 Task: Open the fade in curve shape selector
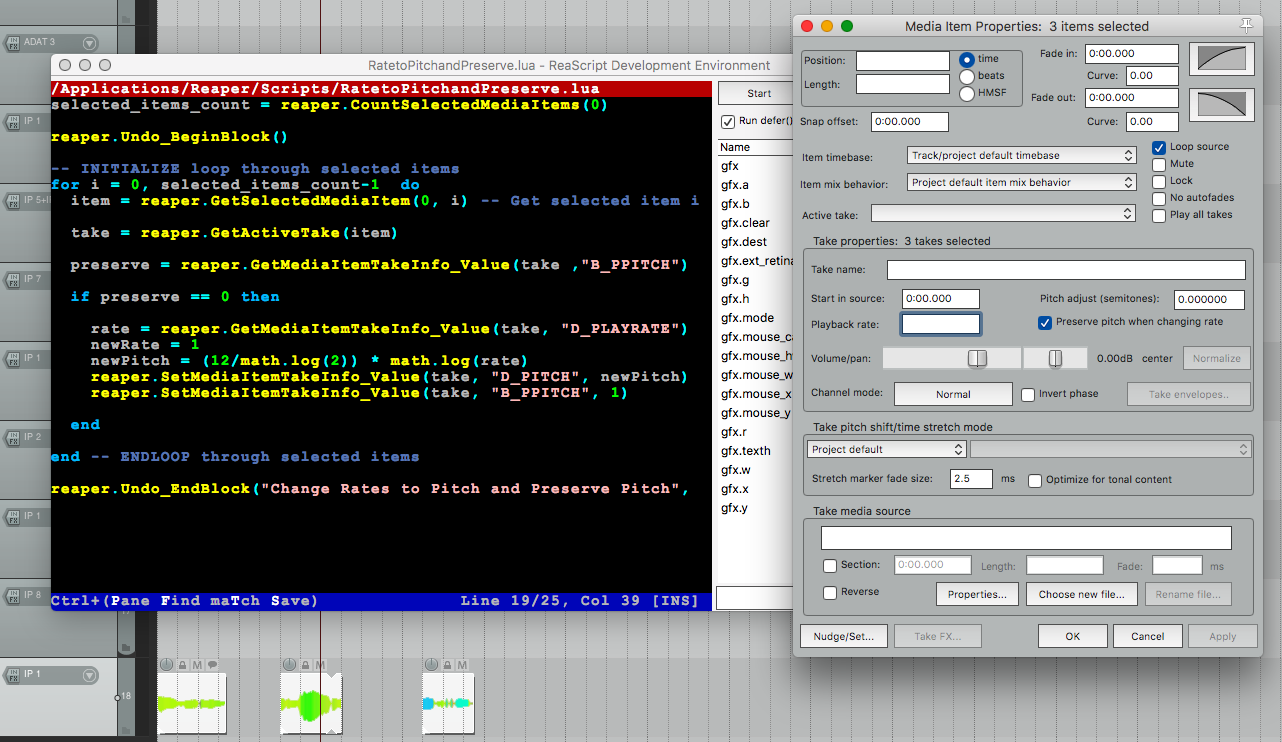coord(1221,60)
